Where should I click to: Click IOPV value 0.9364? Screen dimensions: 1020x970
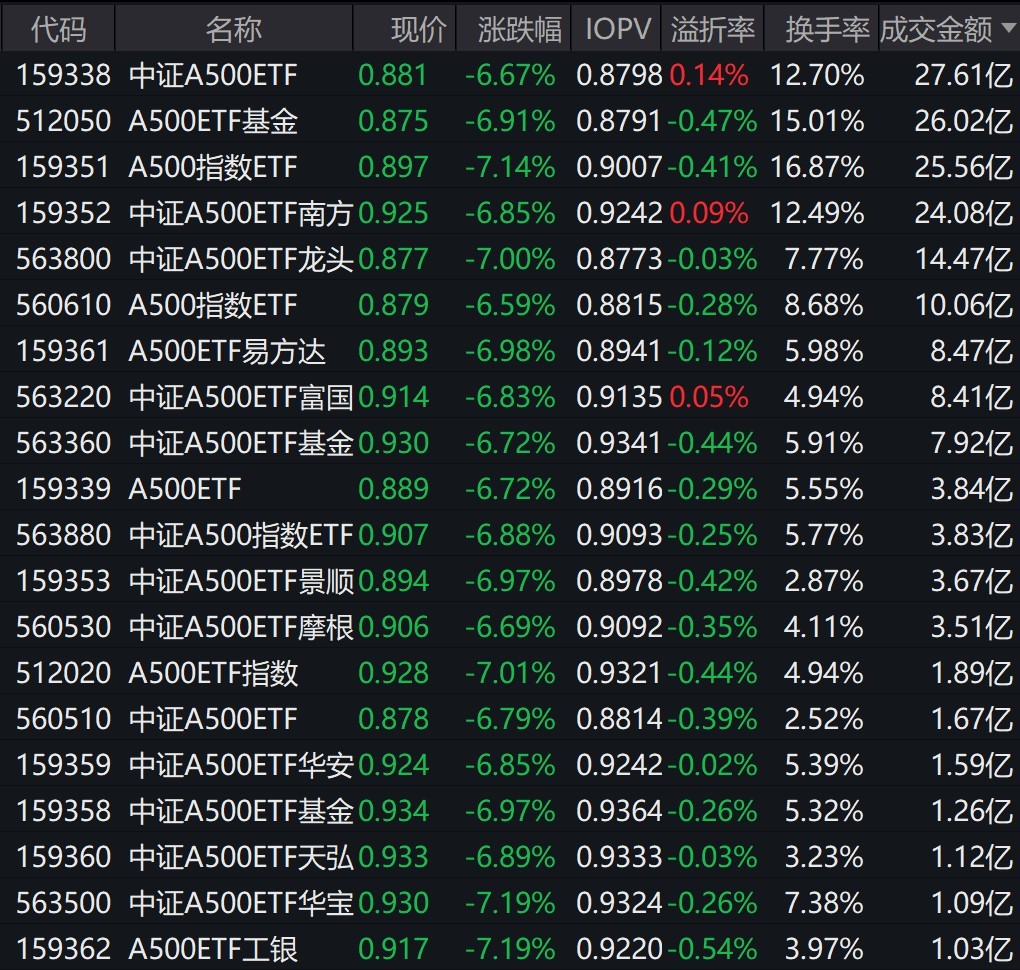619,811
